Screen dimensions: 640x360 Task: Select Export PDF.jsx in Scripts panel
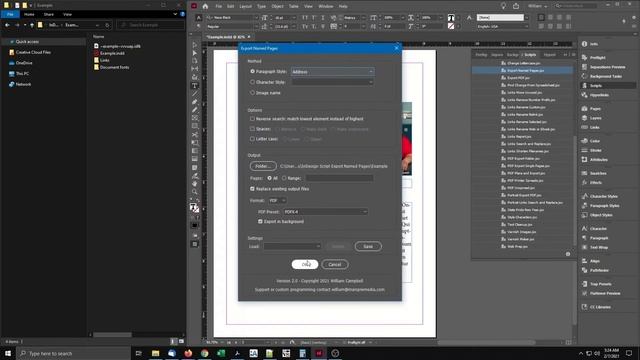[518, 78]
